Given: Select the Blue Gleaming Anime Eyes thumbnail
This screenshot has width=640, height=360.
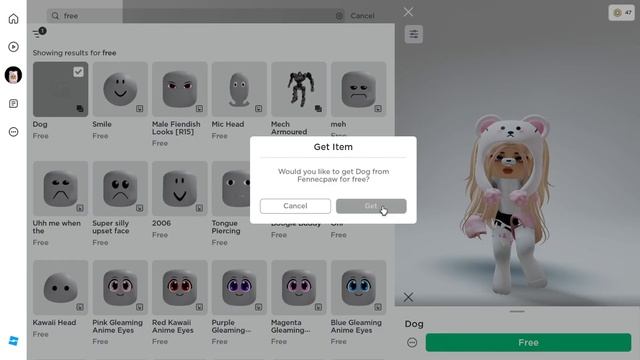Looking at the screenshot, I should pyautogui.click(x=358, y=288).
